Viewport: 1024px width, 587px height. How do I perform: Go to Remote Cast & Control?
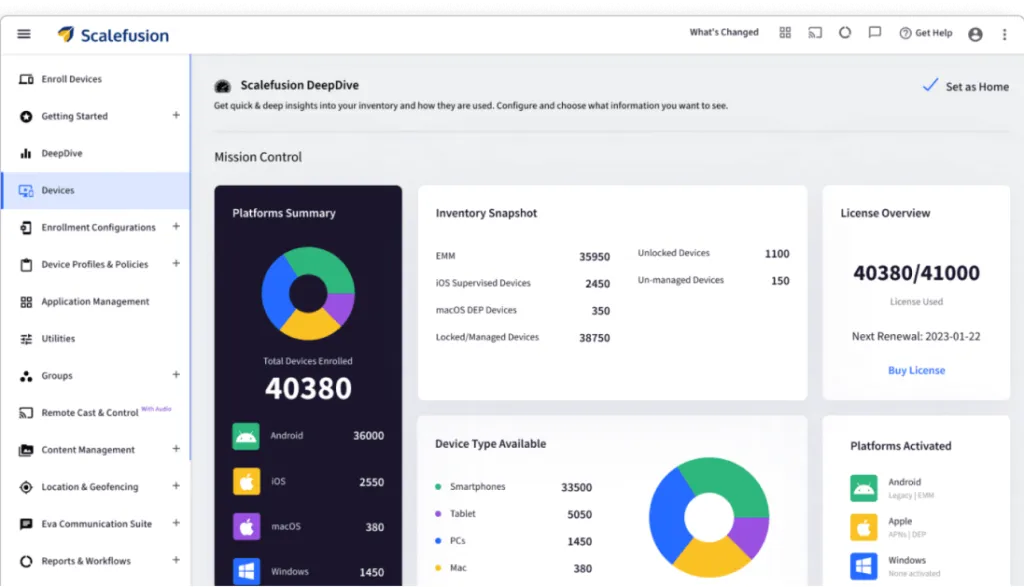pos(89,413)
